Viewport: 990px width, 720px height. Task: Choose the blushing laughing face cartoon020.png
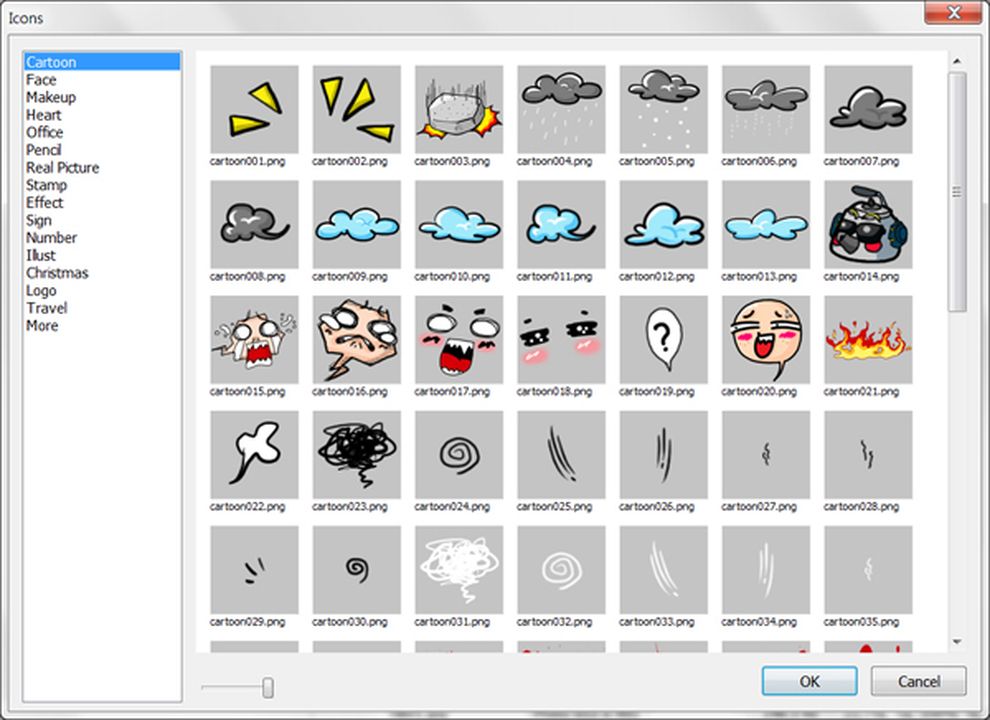coord(765,338)
